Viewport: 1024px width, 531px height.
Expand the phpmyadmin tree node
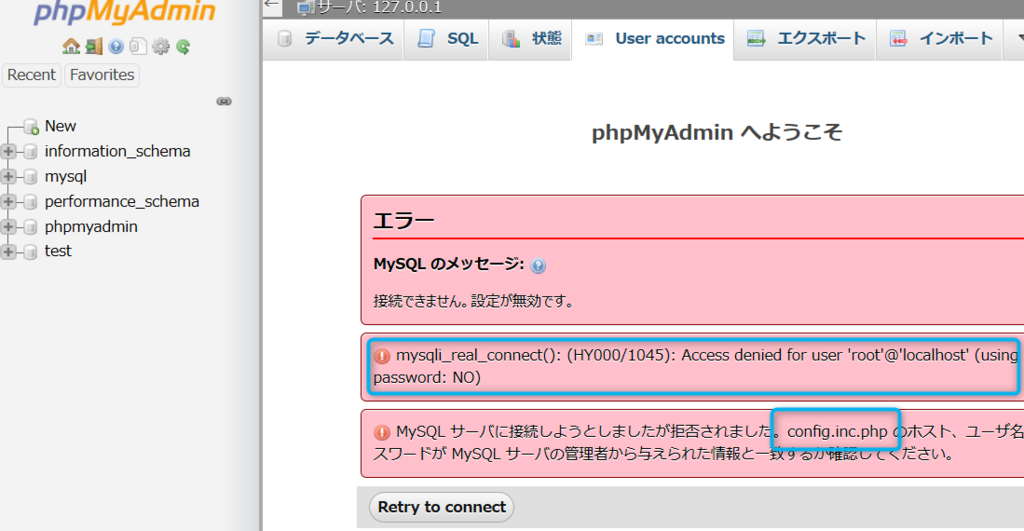(x=8, y=227)
